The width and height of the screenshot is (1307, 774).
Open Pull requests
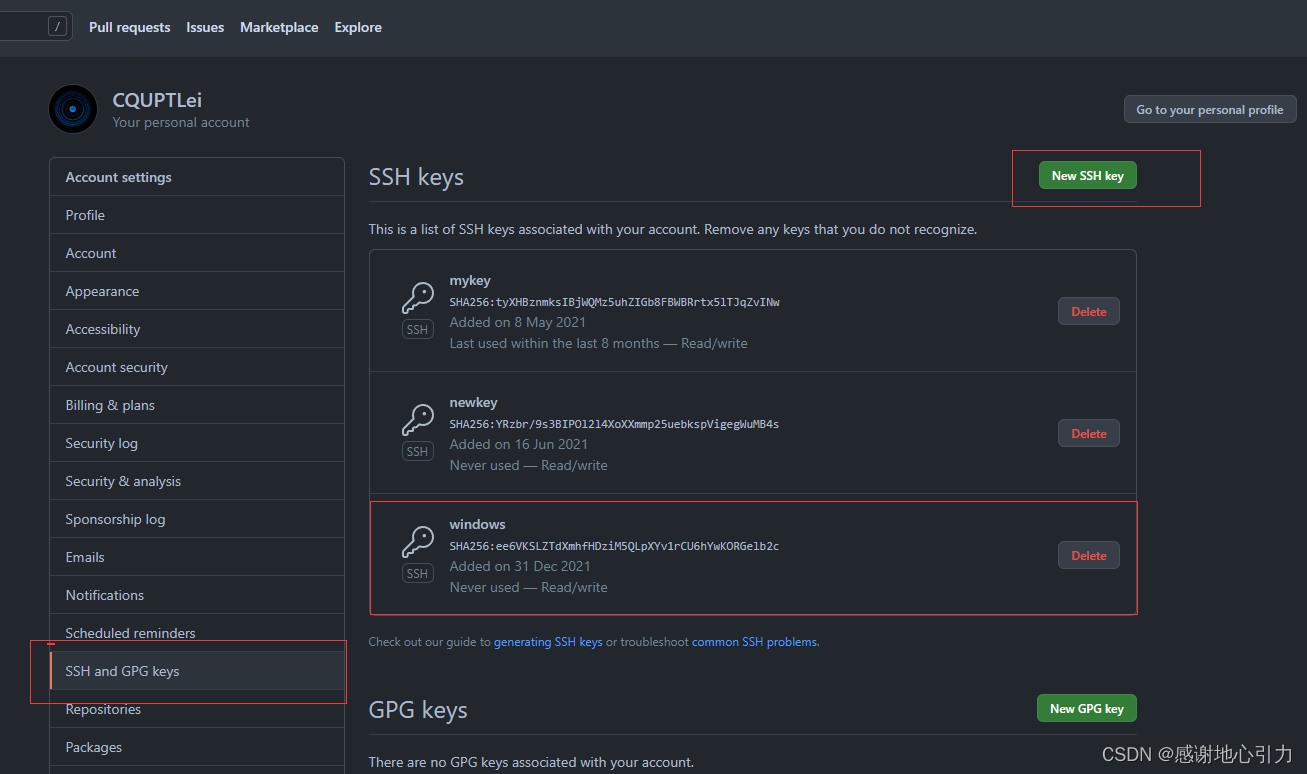click(x=129, y=27)
